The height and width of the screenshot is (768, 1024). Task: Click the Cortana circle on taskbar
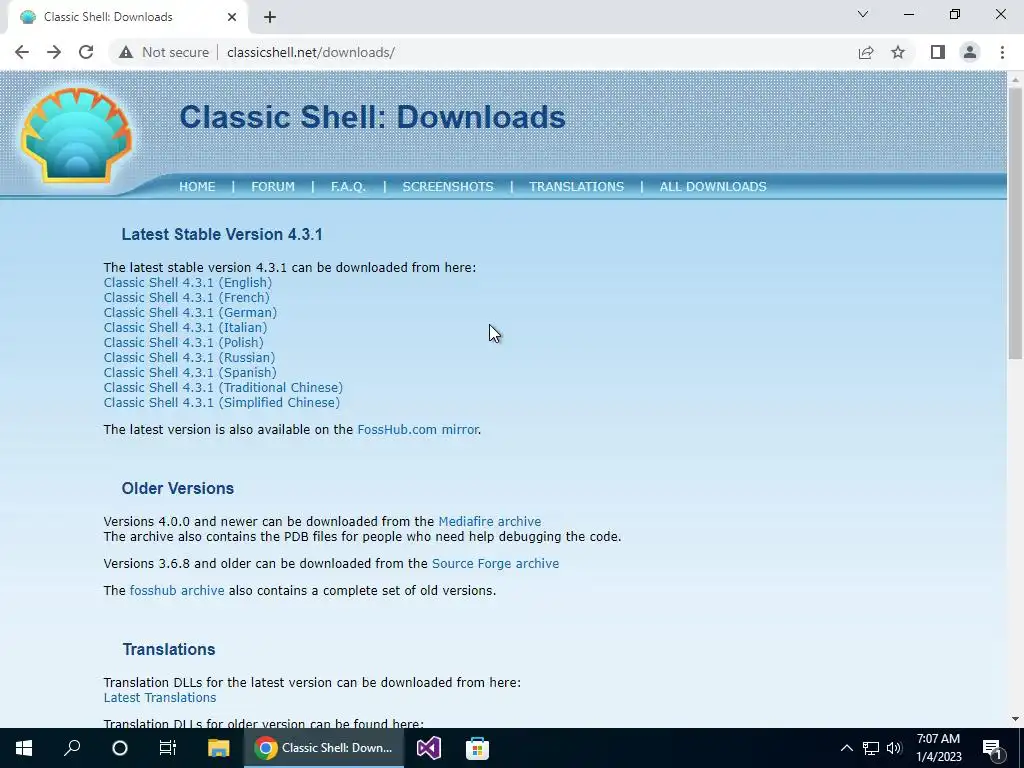coord(120,748)
